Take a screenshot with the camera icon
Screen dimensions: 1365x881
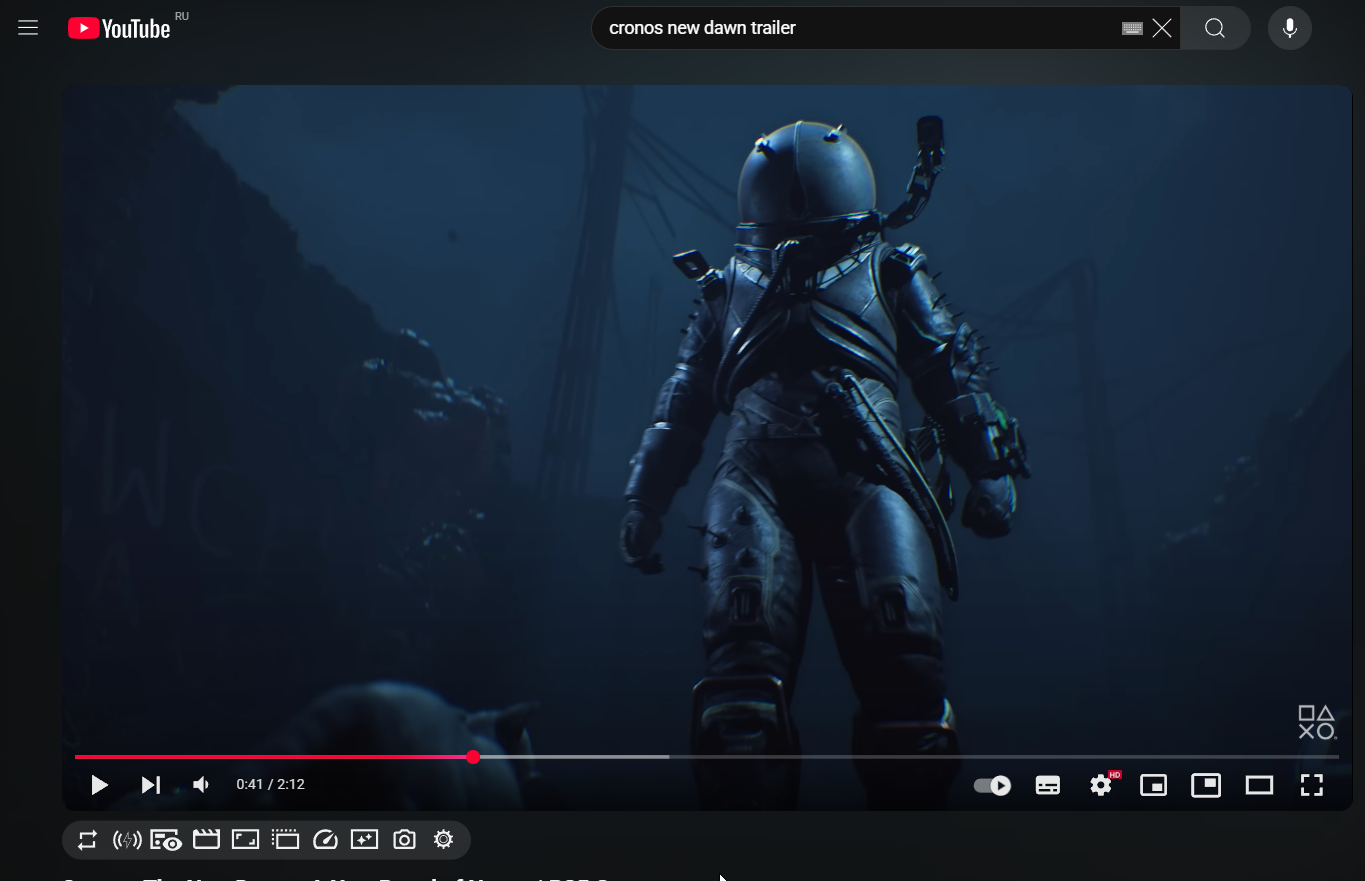(404, 840)
